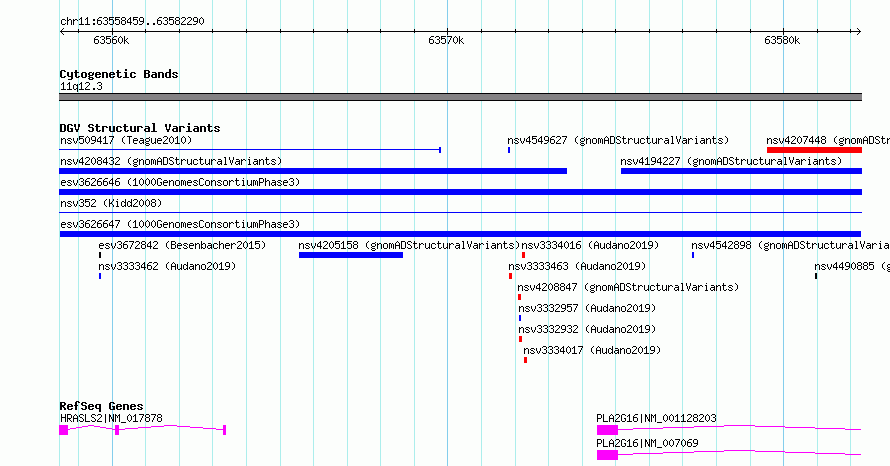
Task: Click the Cytogenetic Bands track title
Action: (x=119, y=74)
